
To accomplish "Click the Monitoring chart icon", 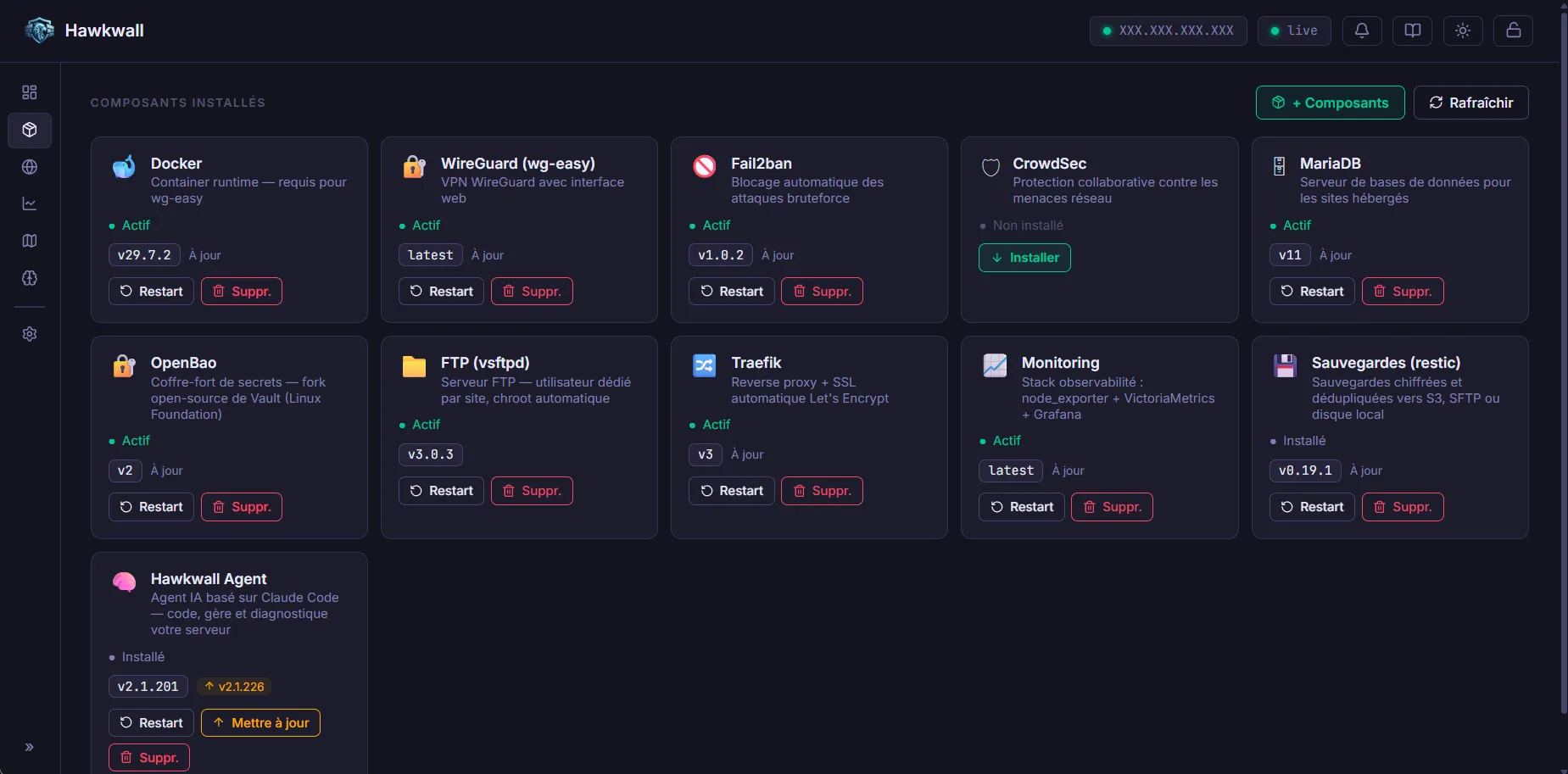I will pyautogui.click(x=995, y=365).
